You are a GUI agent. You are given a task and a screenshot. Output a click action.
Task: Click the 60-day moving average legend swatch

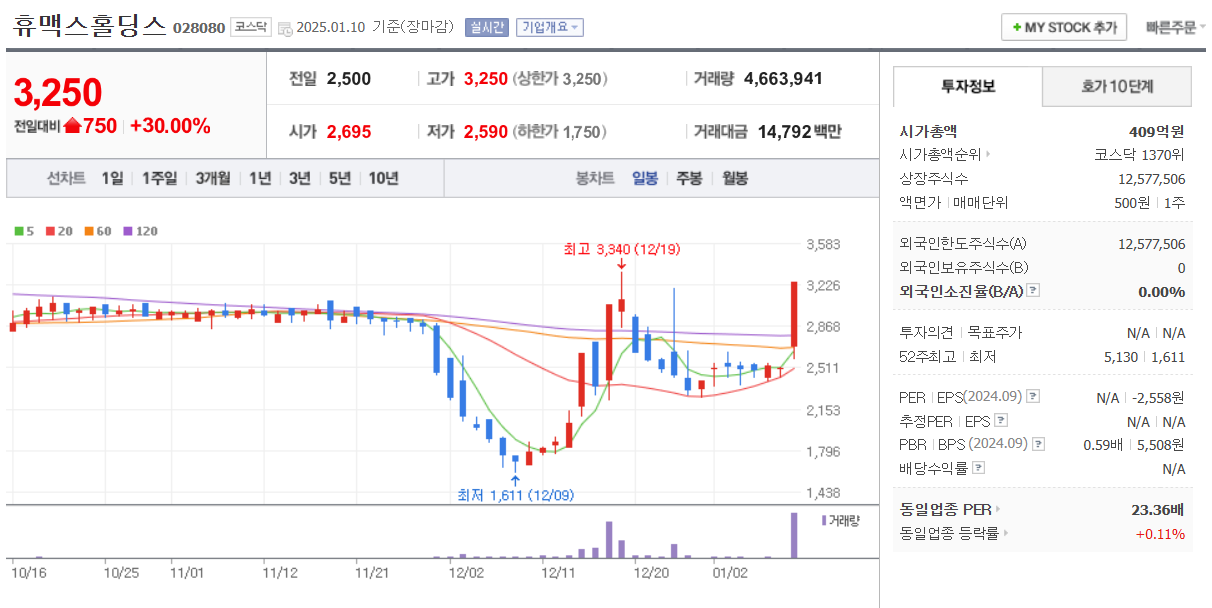(x=88, y=231)
